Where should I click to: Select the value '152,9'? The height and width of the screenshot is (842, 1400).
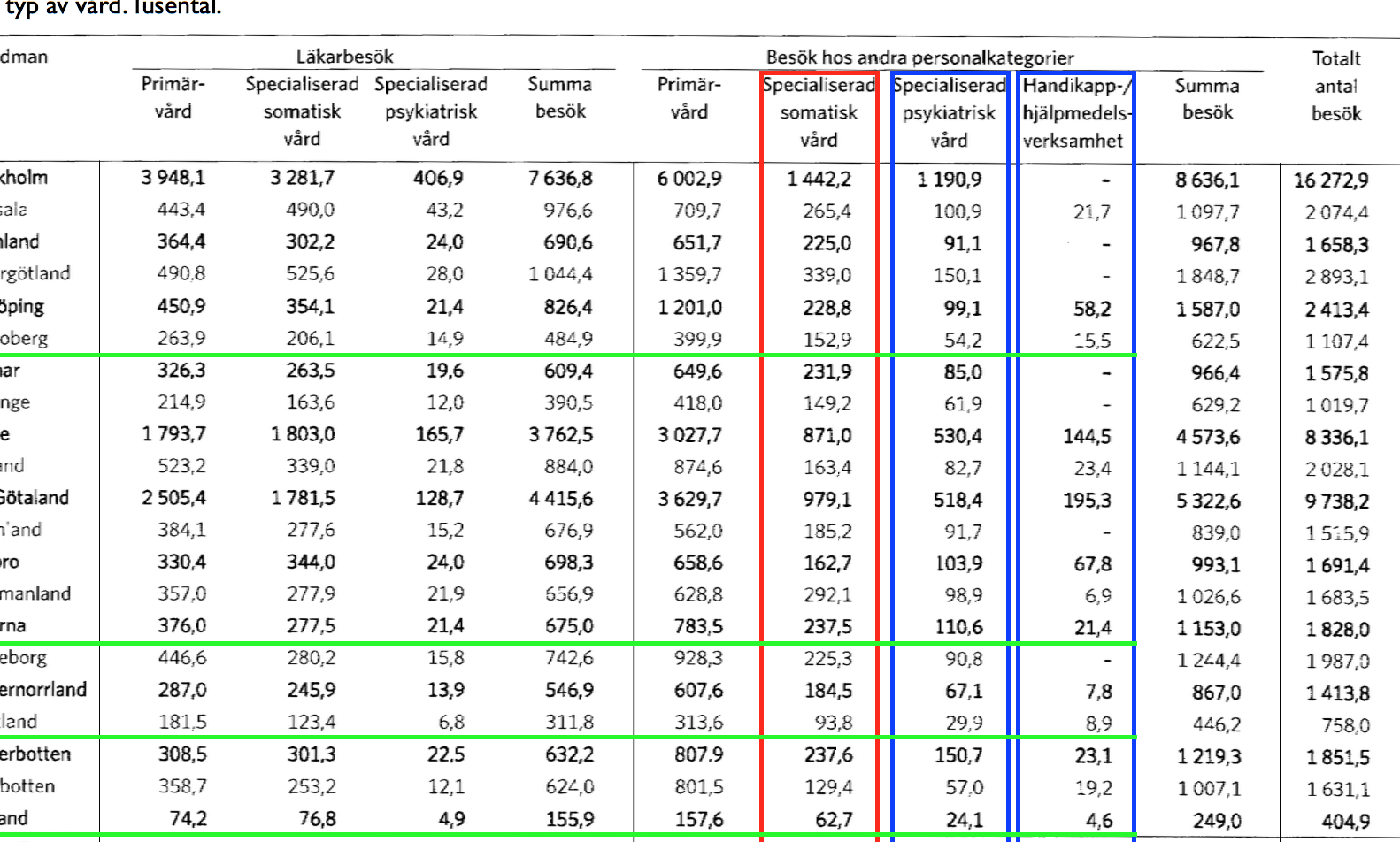click(x=827, y=340)
